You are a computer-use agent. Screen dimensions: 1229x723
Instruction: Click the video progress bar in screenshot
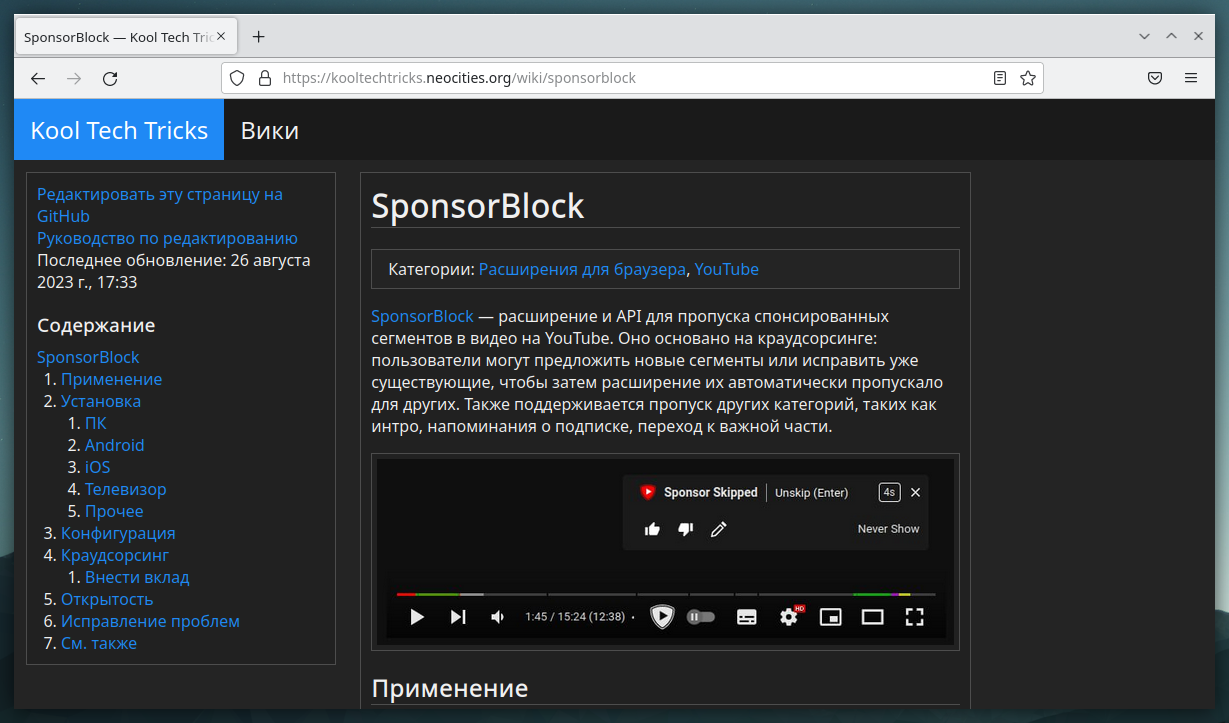(x=666, y=594)
